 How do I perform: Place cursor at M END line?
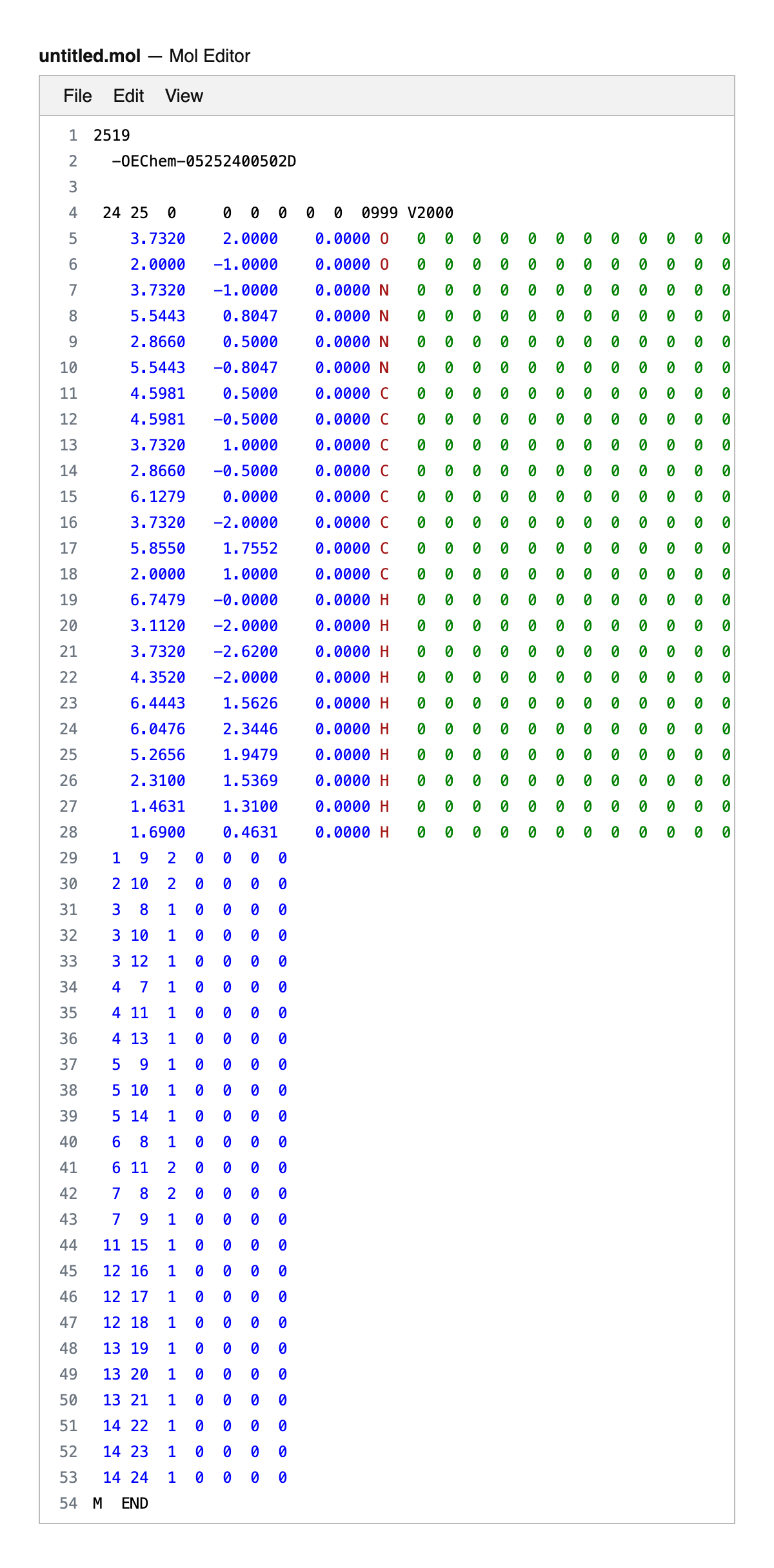(x=121, y=1503)
